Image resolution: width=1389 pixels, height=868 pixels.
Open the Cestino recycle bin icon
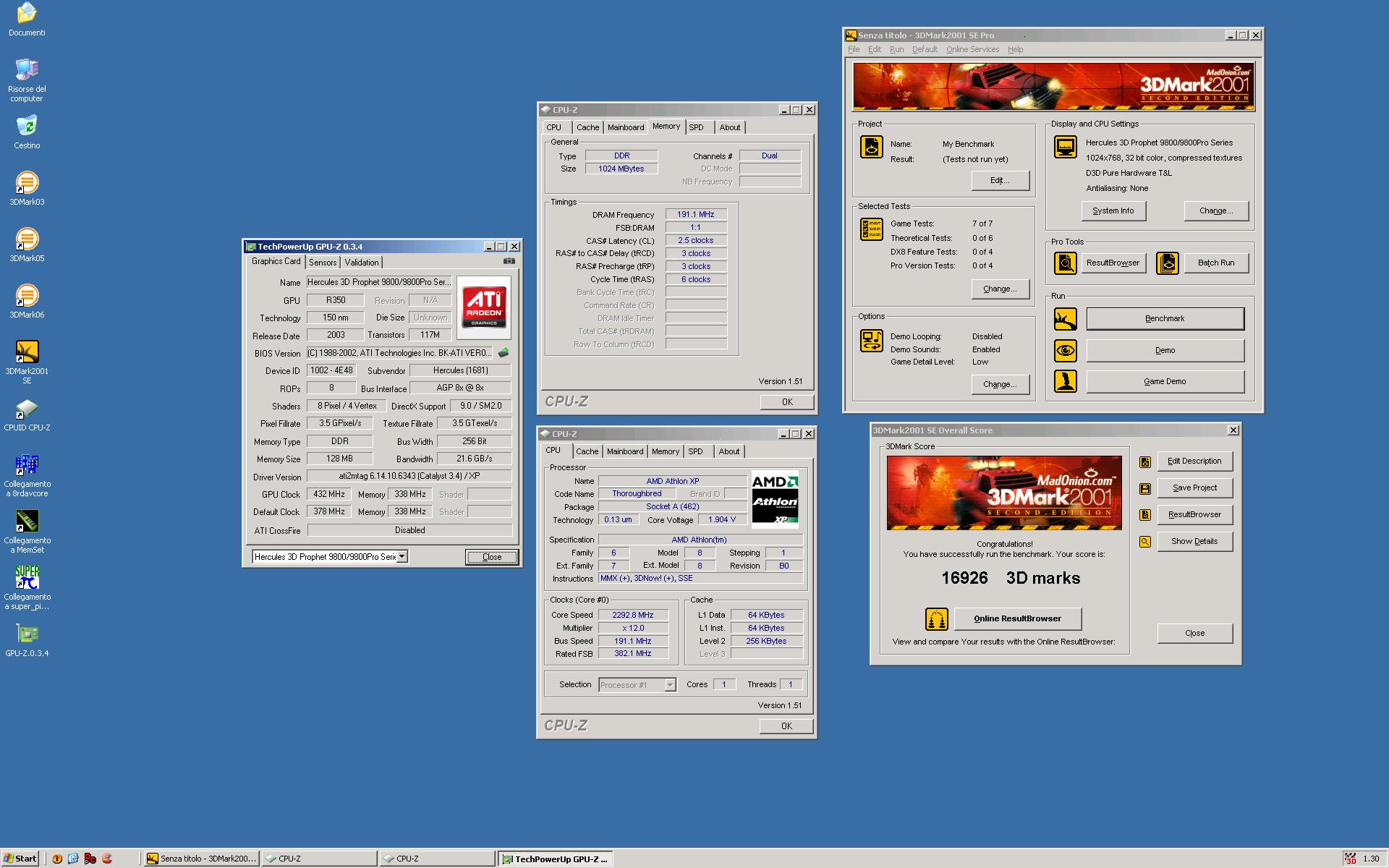coord(27,126)
